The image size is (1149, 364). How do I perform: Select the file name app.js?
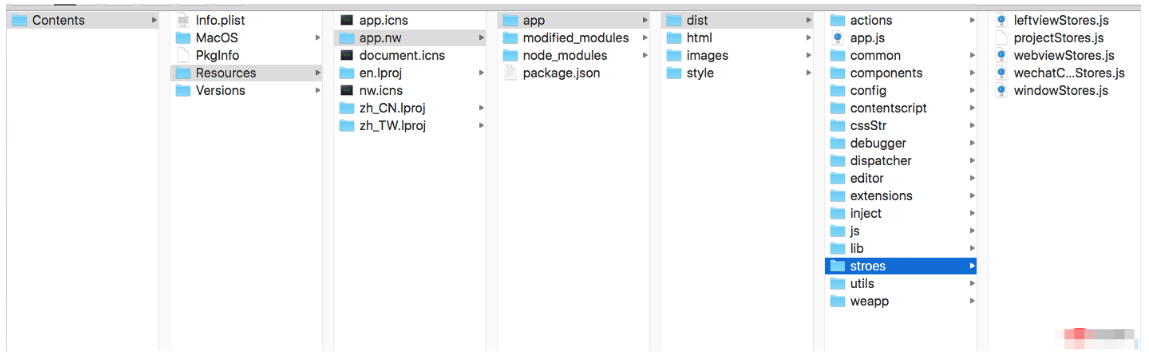(868, 38)
